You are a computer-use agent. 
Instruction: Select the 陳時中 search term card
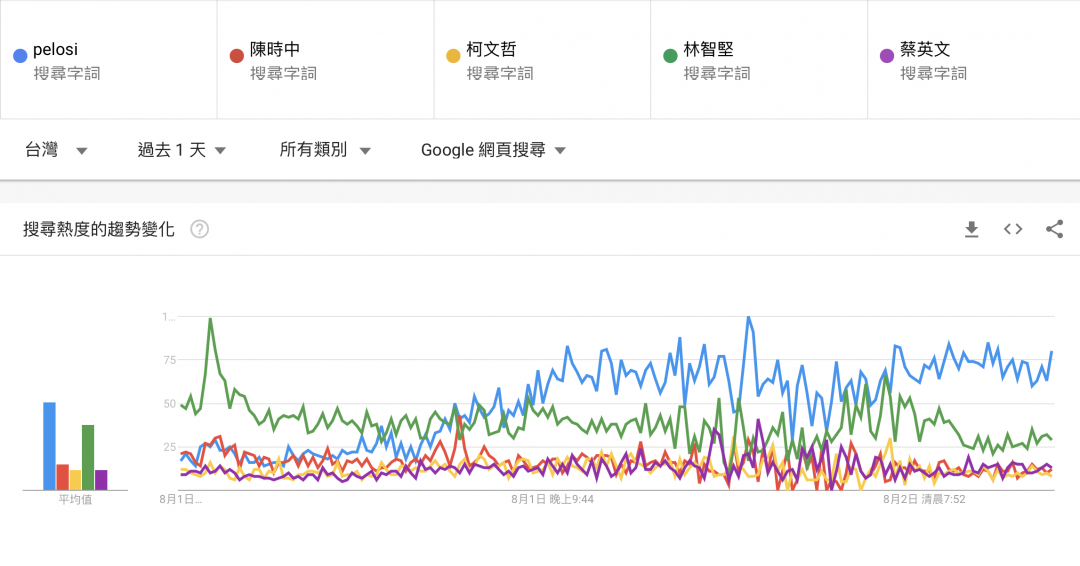(325, 60)
